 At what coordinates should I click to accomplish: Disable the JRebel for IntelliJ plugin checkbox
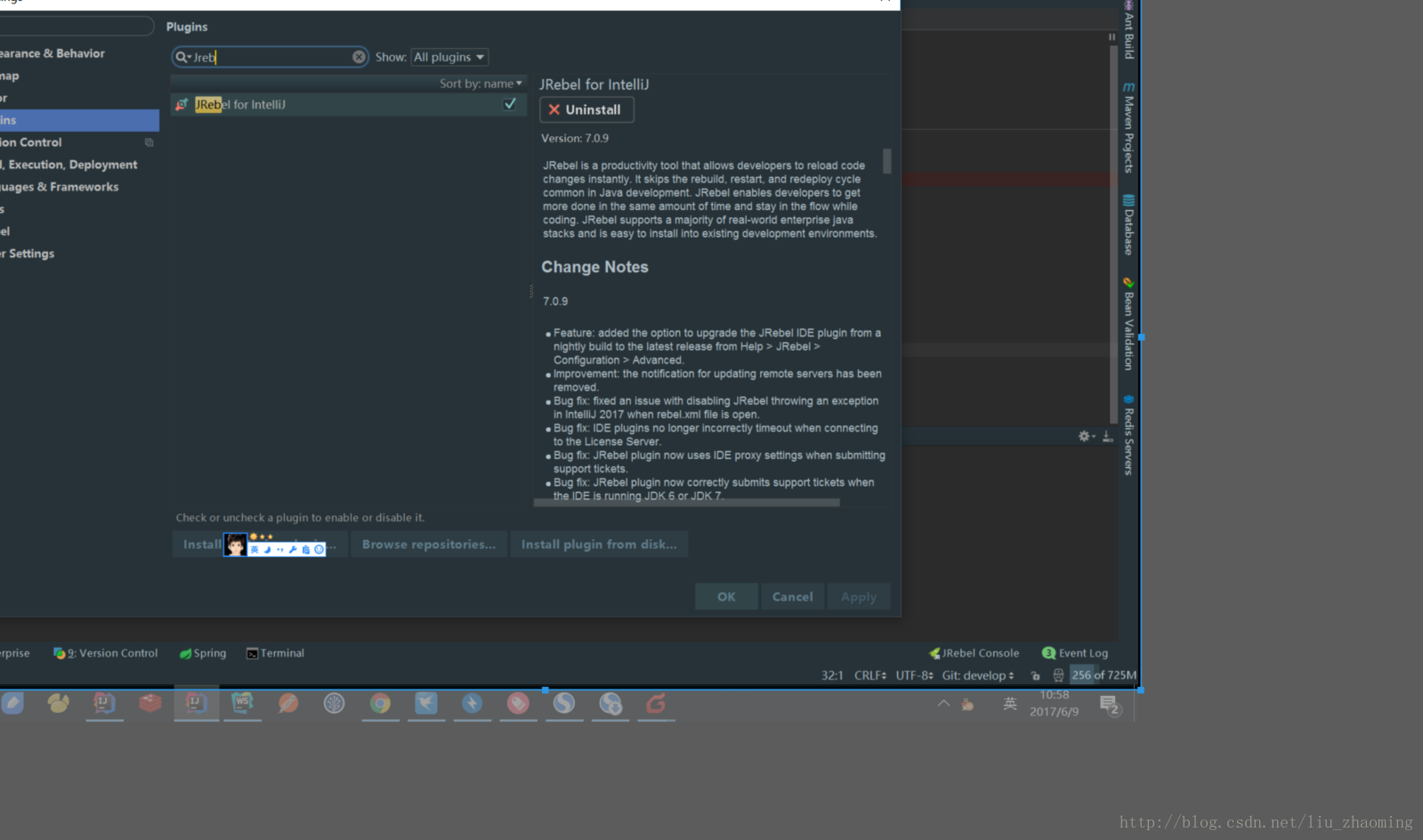tap(510, 104)
